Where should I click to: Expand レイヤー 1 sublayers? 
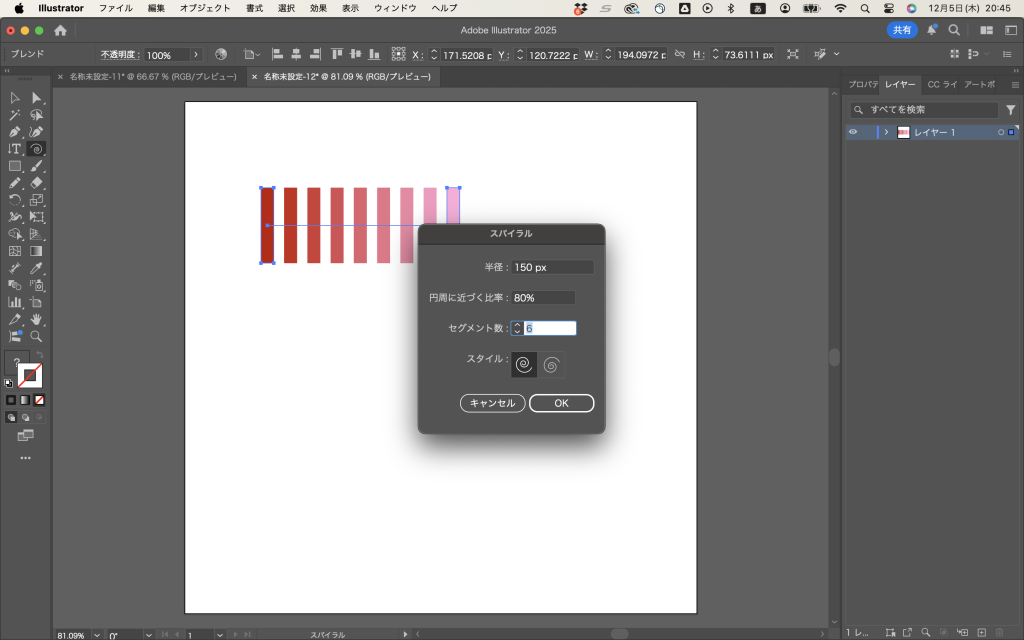(886, 132)
